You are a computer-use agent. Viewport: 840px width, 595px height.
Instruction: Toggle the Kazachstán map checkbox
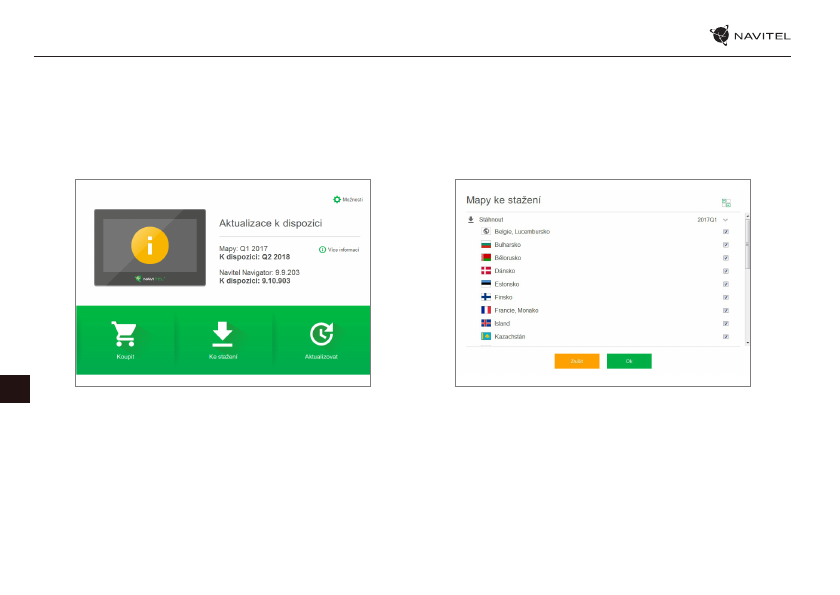point(725,337)
